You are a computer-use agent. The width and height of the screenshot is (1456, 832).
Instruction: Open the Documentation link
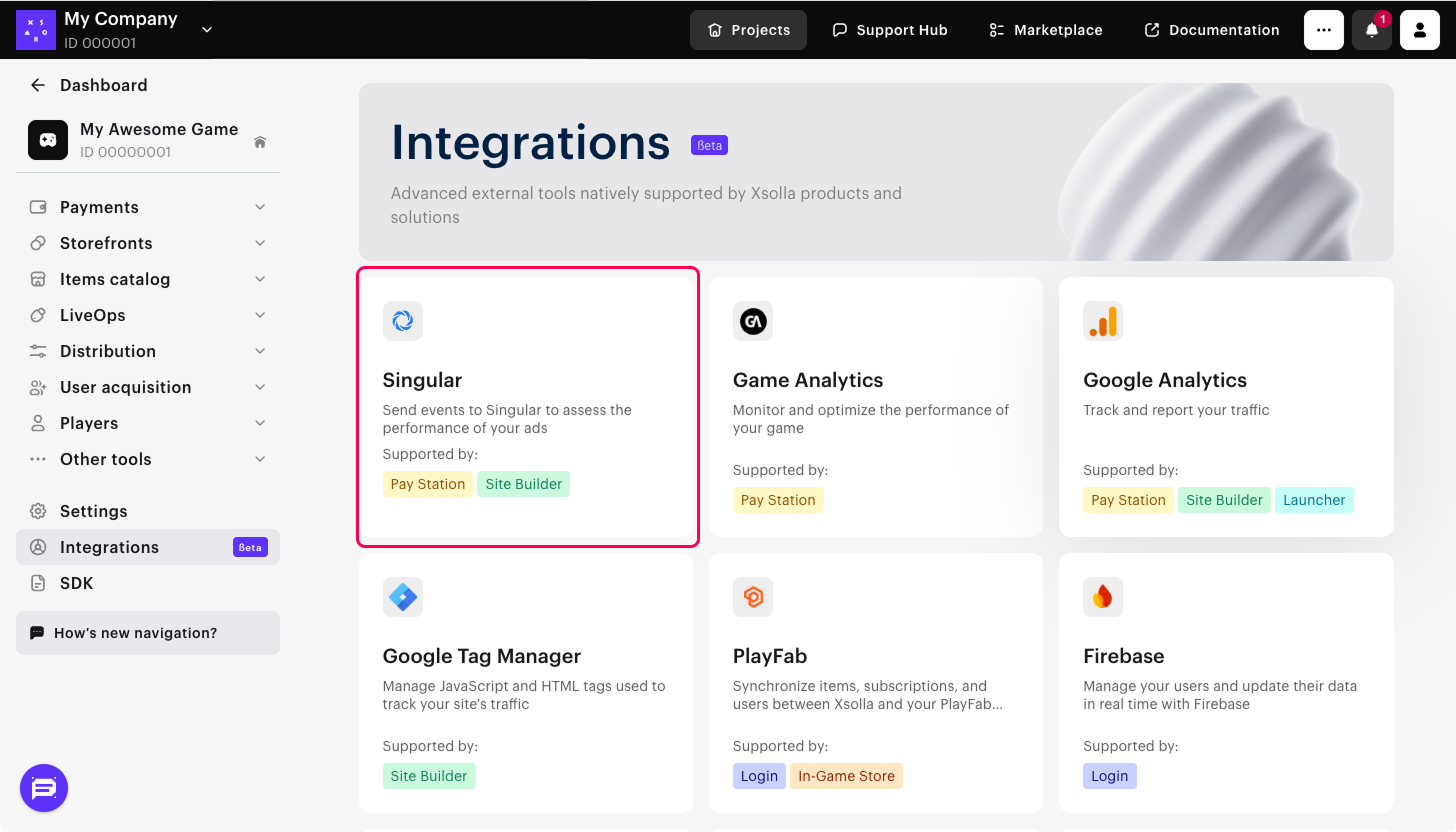pos(1211,30)
